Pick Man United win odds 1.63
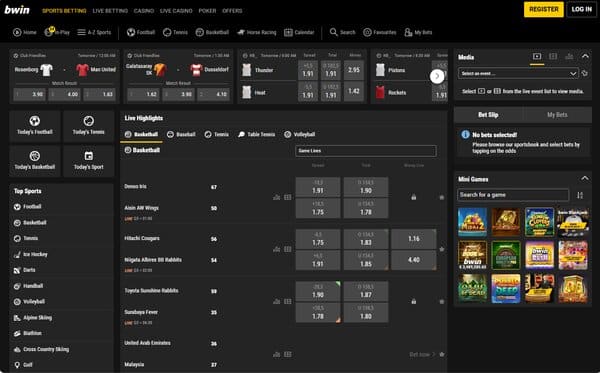This screenshot has height=373, width=600. point(99,94)
